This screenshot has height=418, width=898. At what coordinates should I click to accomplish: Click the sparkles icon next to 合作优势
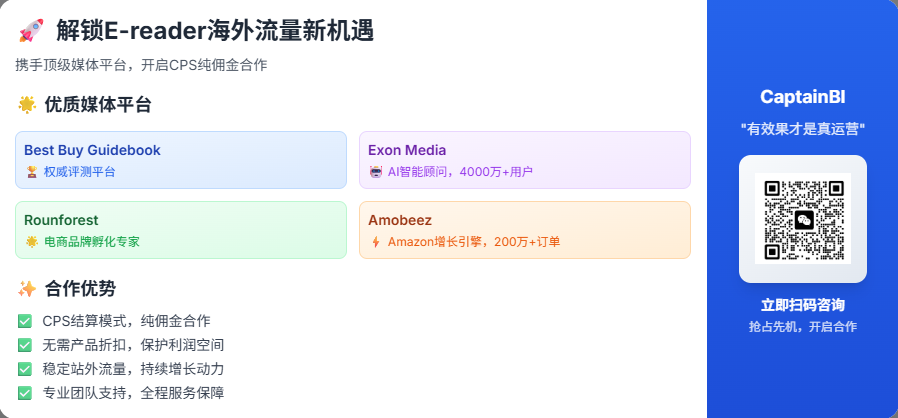point(27,289)
